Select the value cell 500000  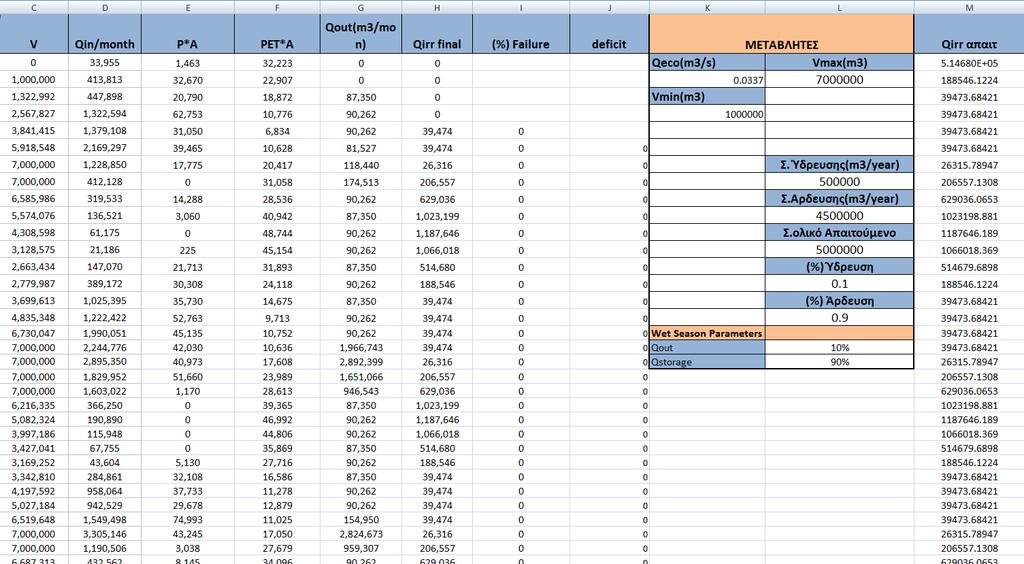(839, 181)
